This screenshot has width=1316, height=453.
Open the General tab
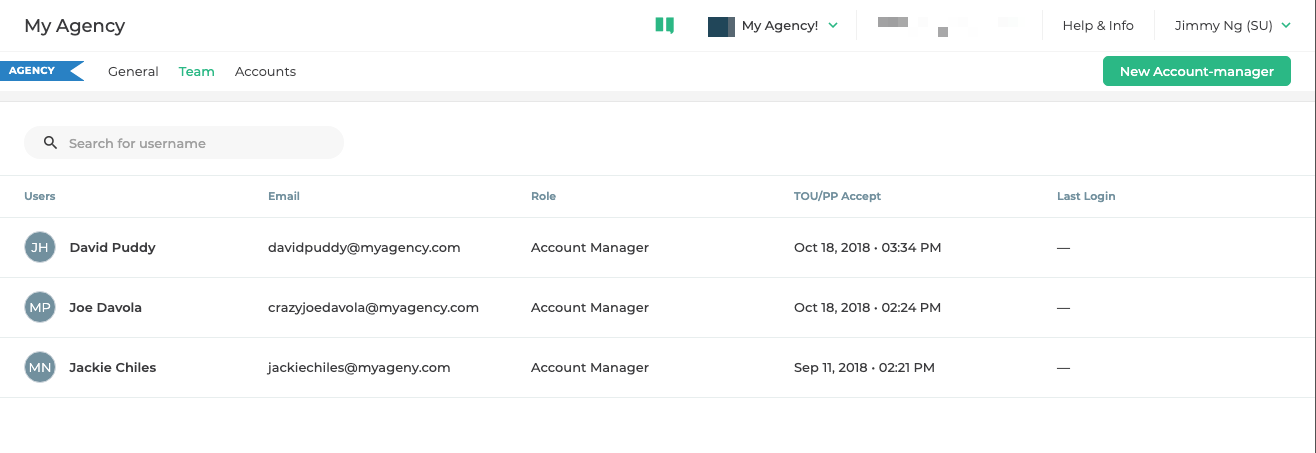coord(133,71)
